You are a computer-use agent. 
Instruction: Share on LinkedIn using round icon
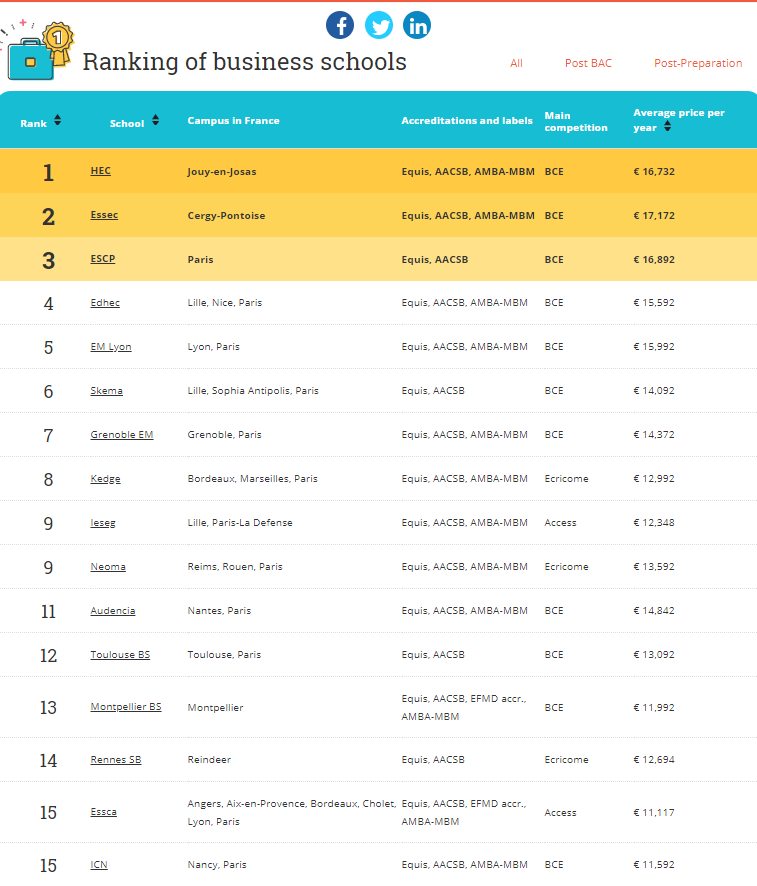tap(417, 25)
